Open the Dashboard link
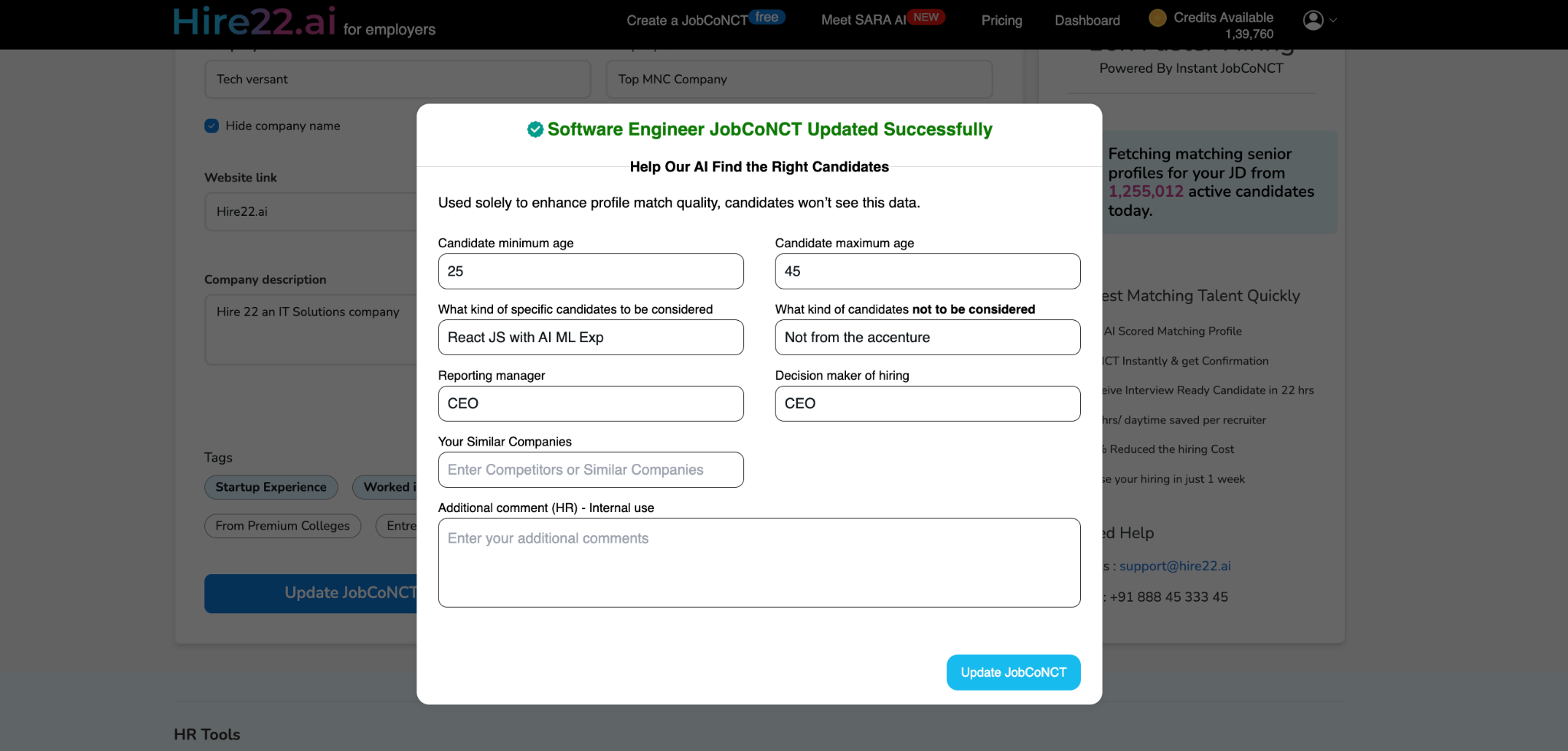Image resolution: width=1568 pixels, height=751 pixels. 1086,21
